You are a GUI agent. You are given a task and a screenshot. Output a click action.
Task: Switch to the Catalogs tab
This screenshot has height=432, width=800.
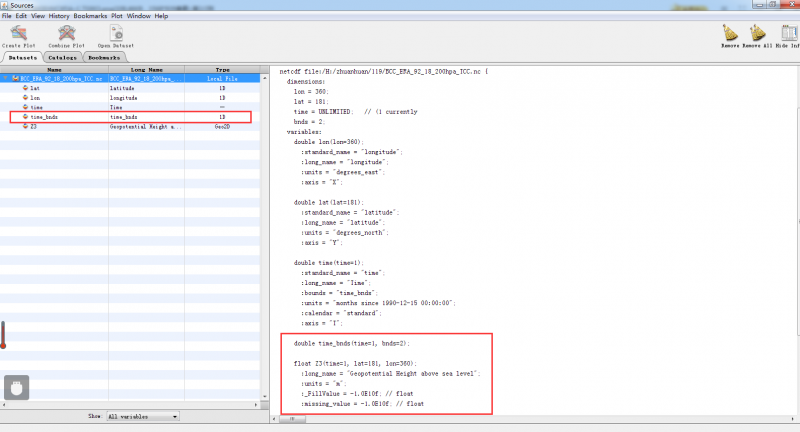point(63,58)
